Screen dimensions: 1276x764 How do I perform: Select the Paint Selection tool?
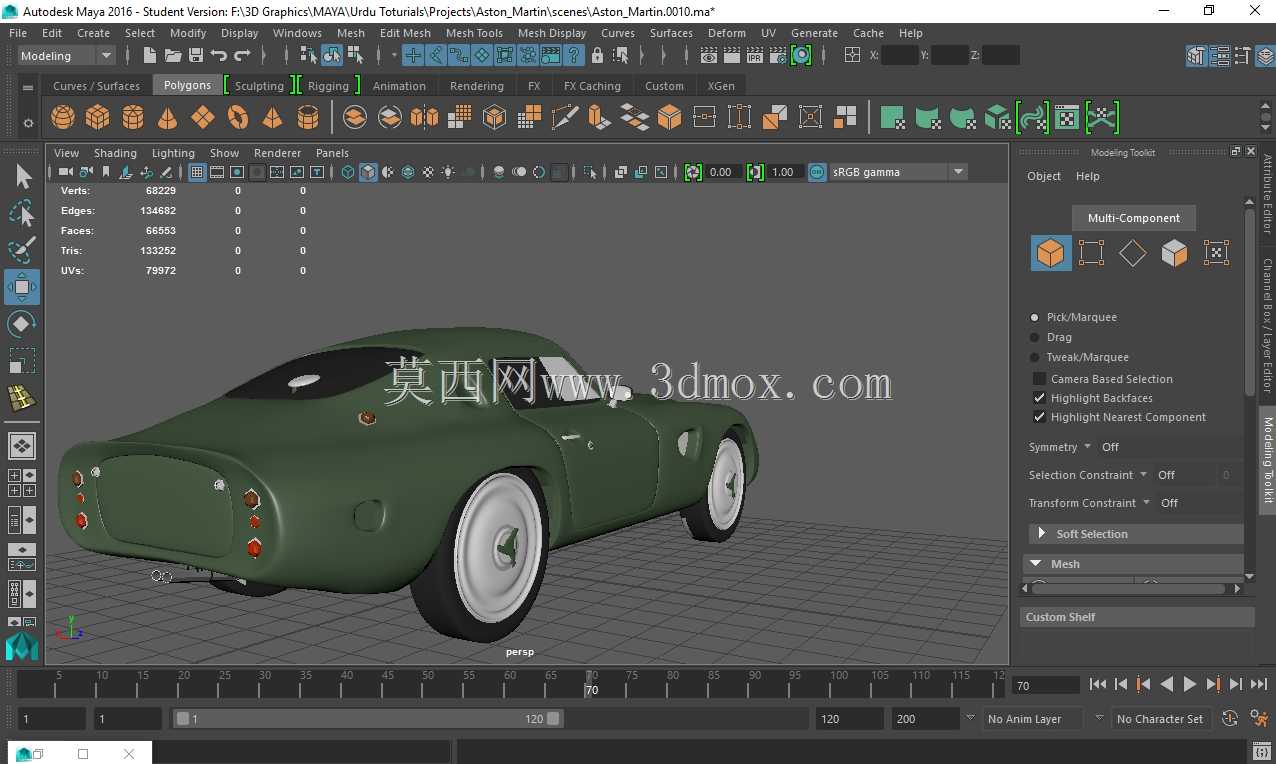pyautogui.click(x=22, y=249)
